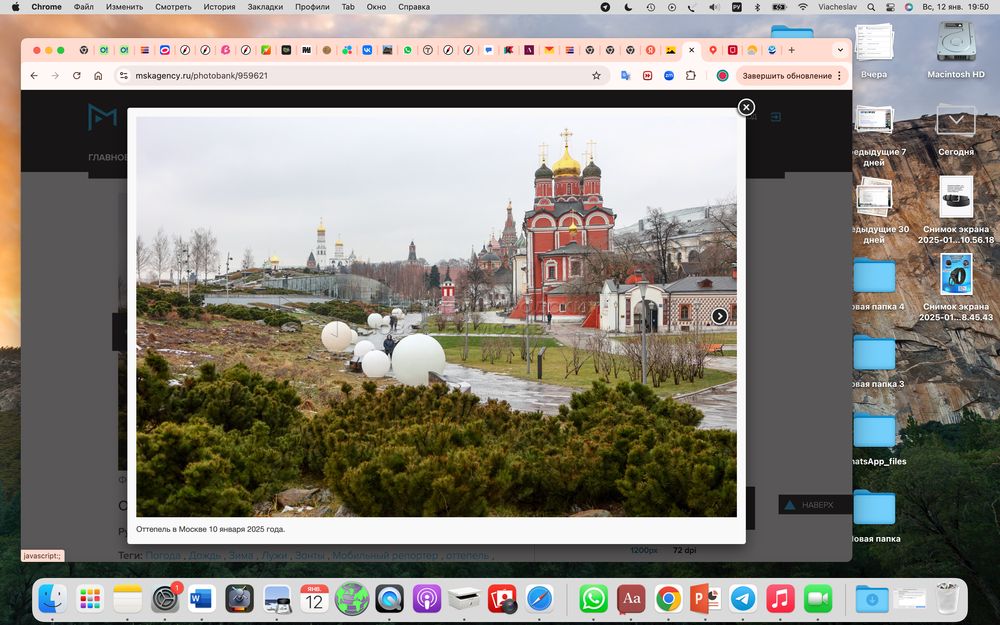Go to the next photo with the arrow
Screen dimensions: 1000x625
coord(719,316)
